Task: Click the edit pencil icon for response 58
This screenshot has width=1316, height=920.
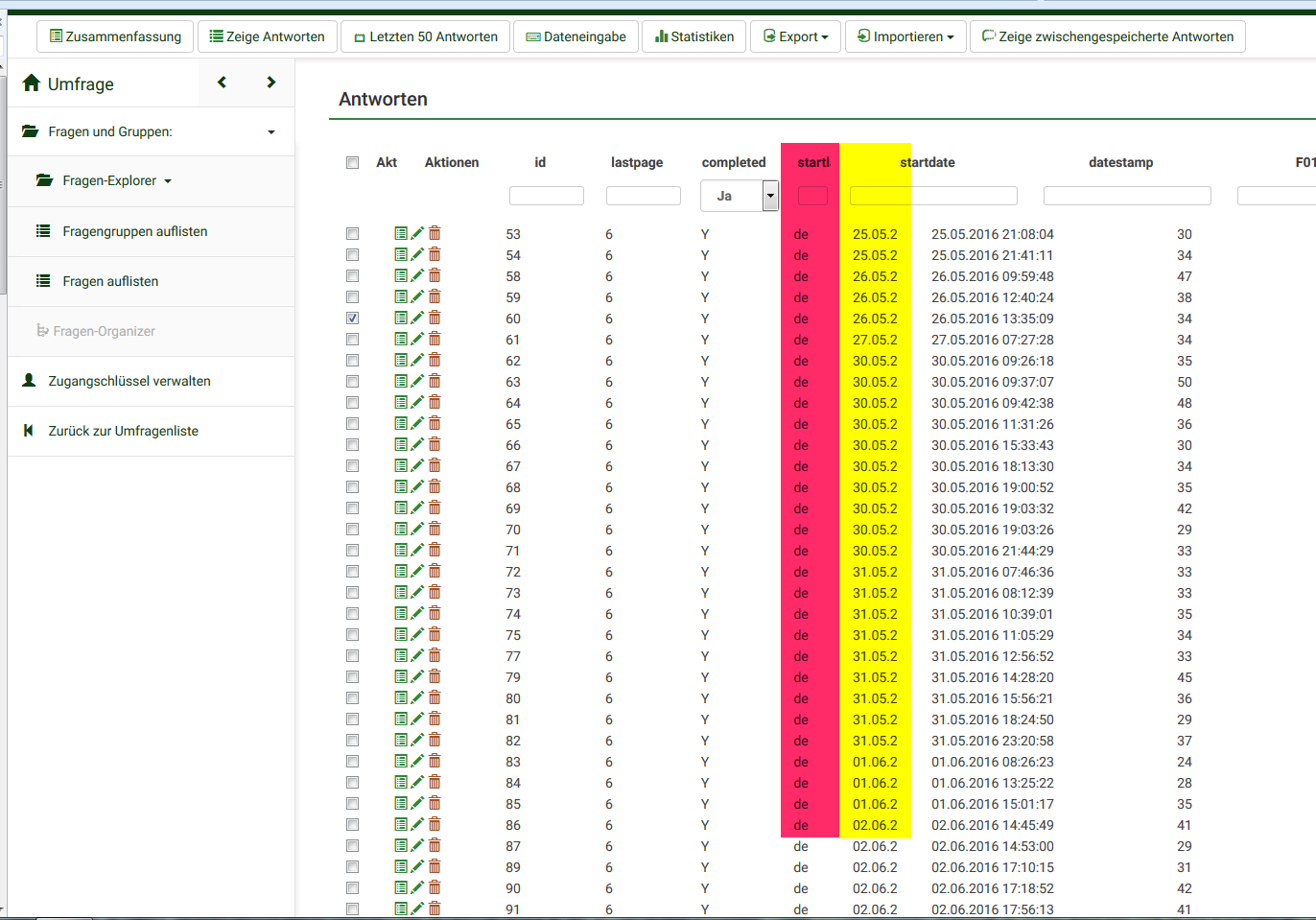Action: [417, 275]
